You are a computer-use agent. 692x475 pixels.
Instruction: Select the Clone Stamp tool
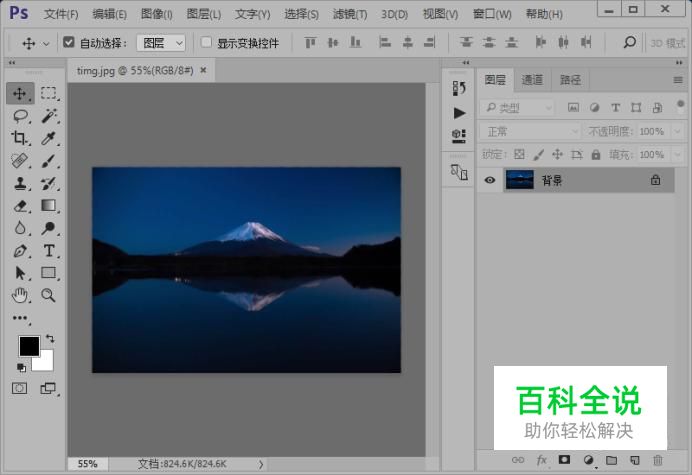coord(20,183)
